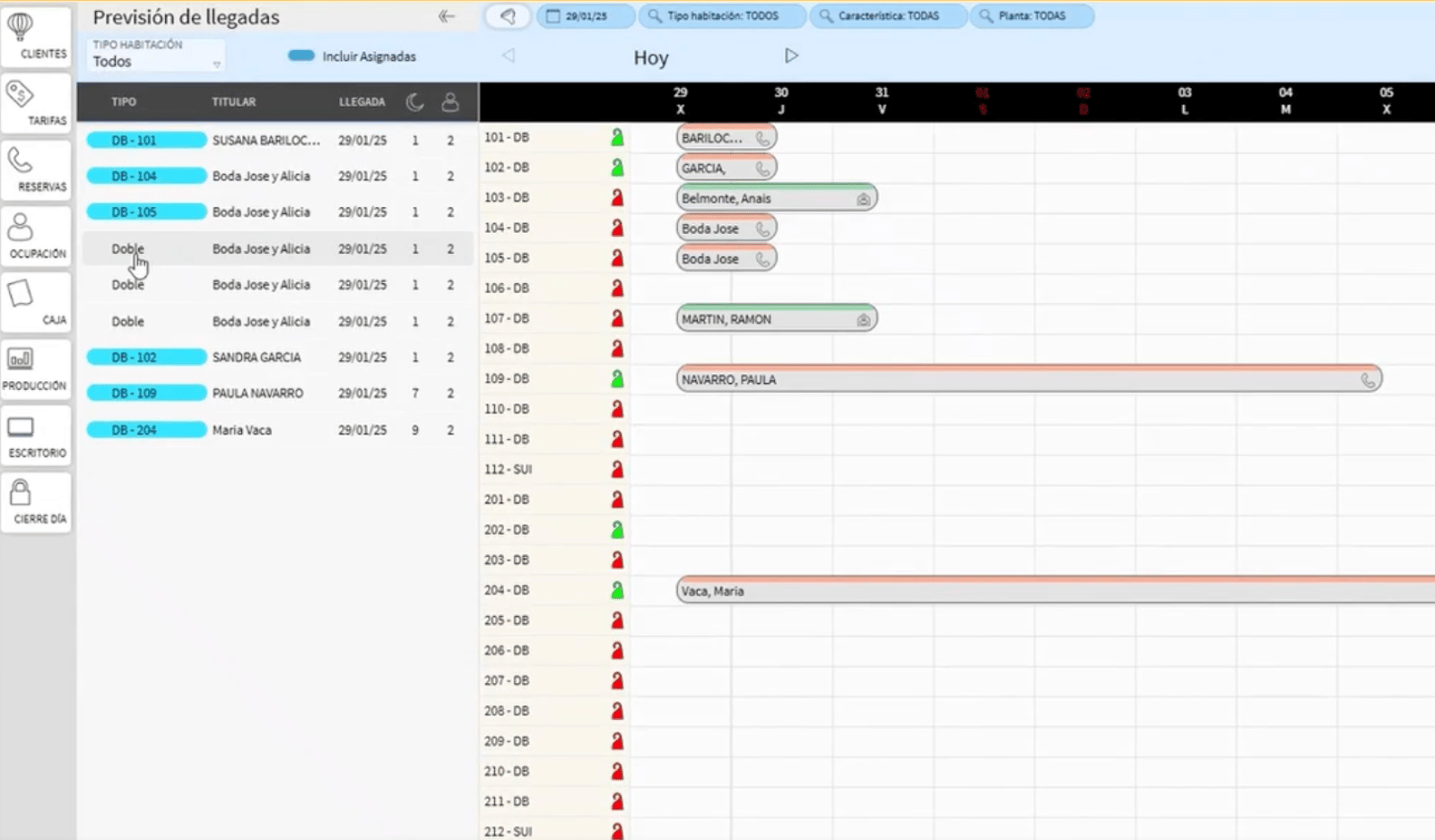
Task: Click green lock icon for room 204
Action: coord(617,590)
